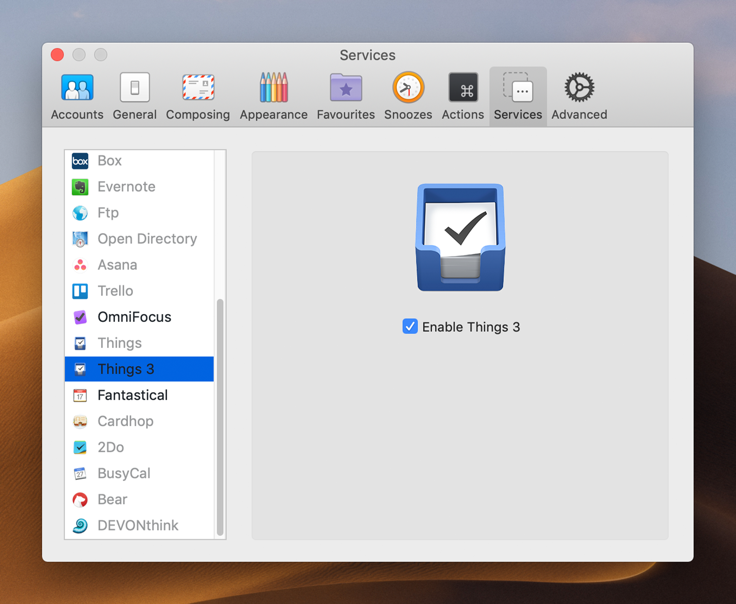Click the Snoozes tab label
The width and height of the screenshot is (736, 604).
point(408,115)
